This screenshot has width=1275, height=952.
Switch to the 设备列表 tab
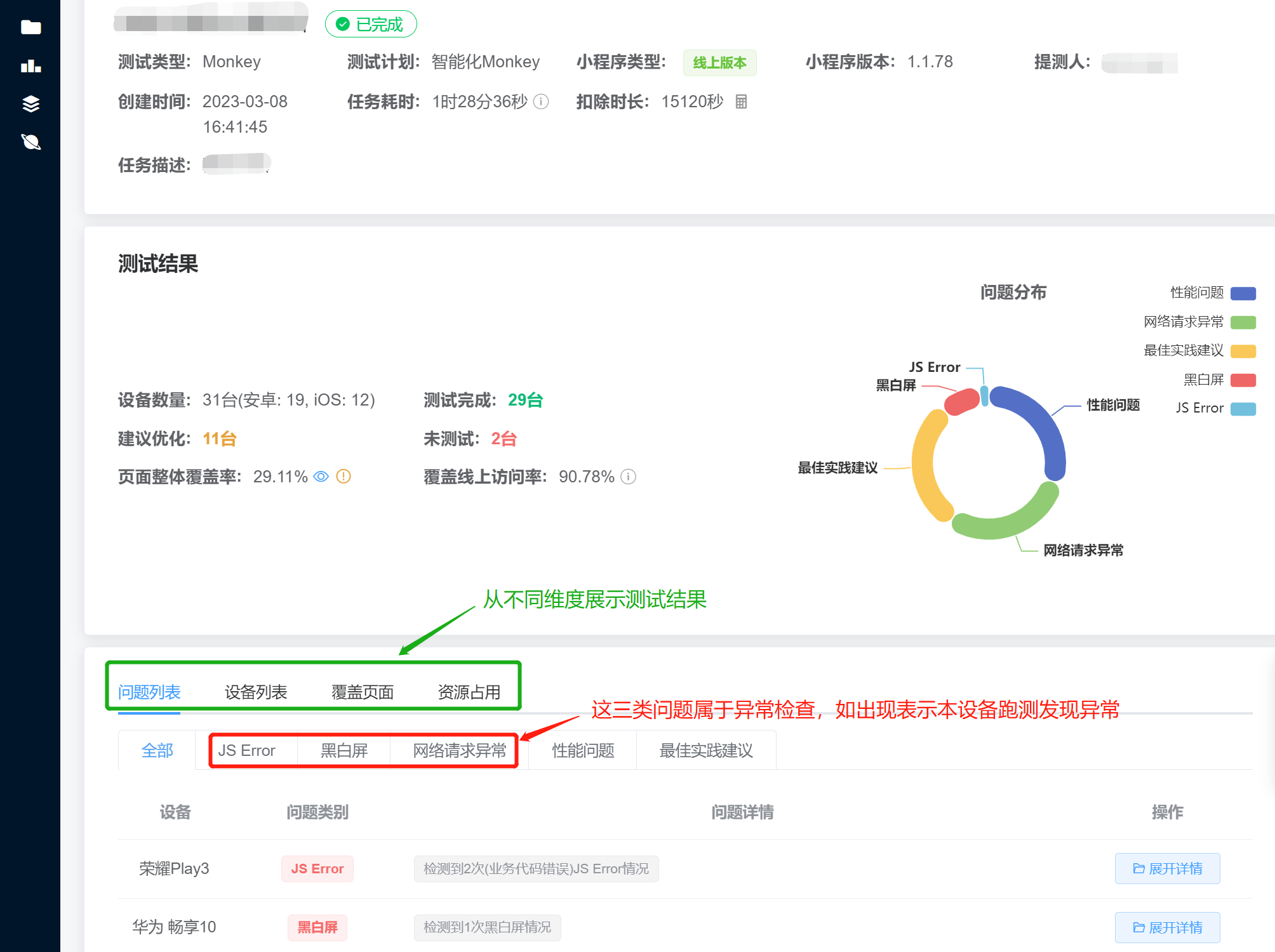click(x=256, y=692)
